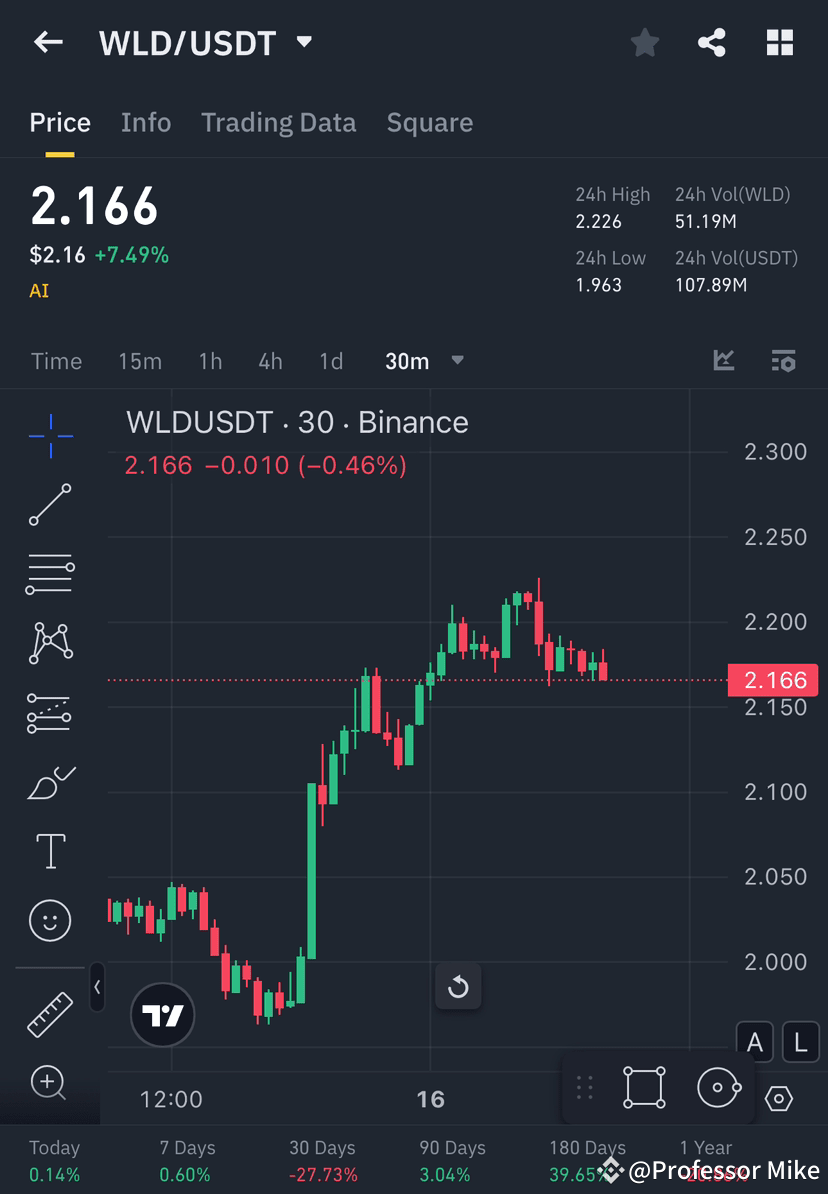Open the horizontal lines drawing tool
Image resolution: width=828 pixels, height=1194 pixels.
50,574
